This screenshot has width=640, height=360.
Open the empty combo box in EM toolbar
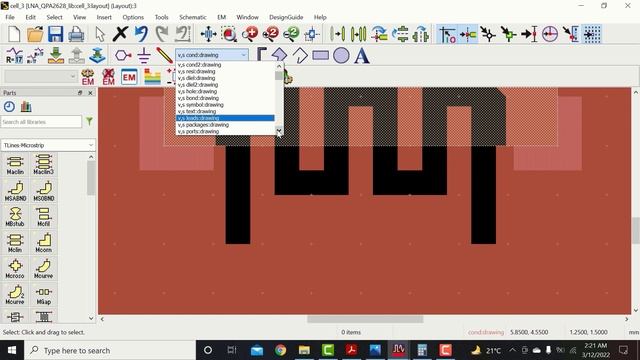(40, 76)
